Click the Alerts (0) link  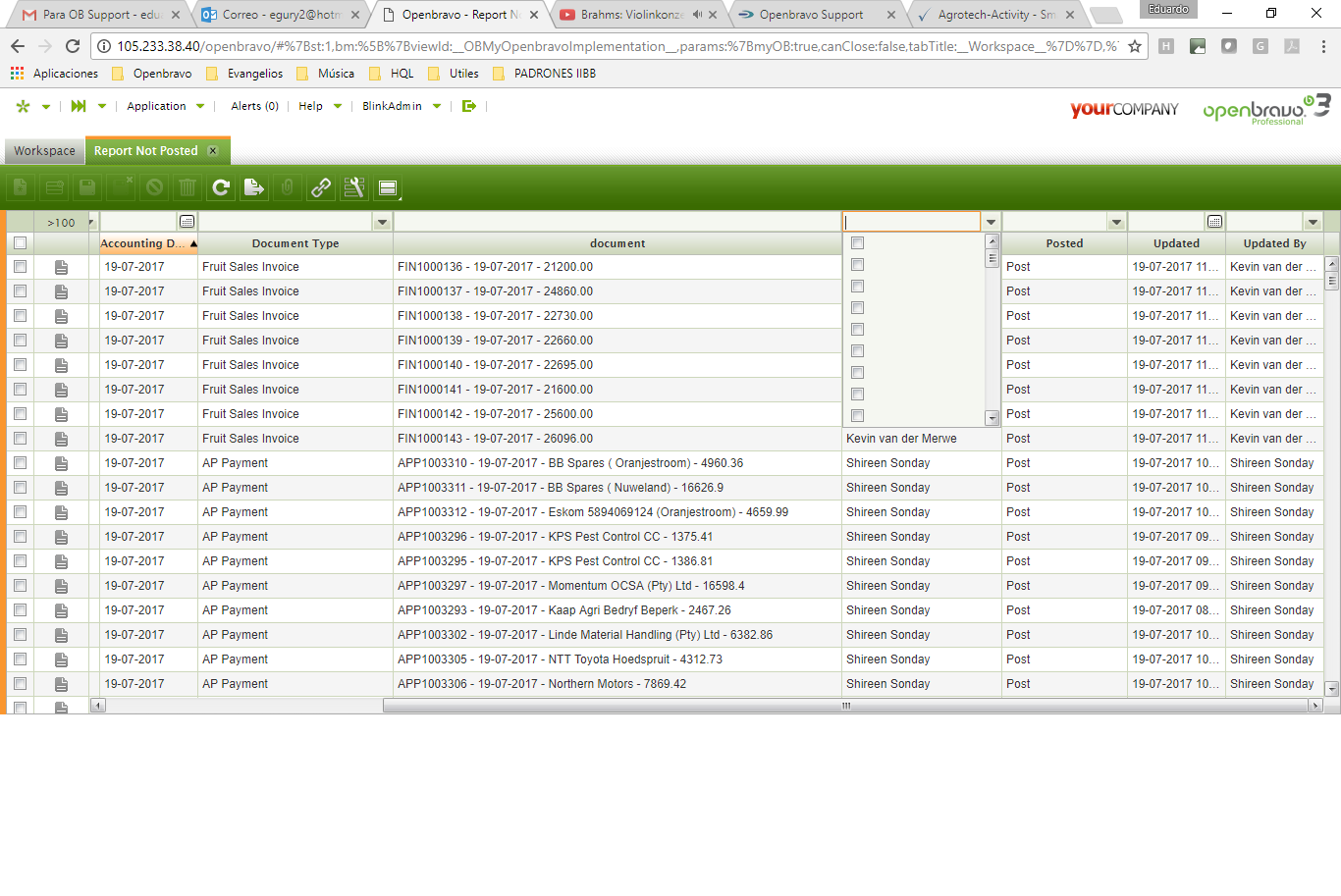254,106
